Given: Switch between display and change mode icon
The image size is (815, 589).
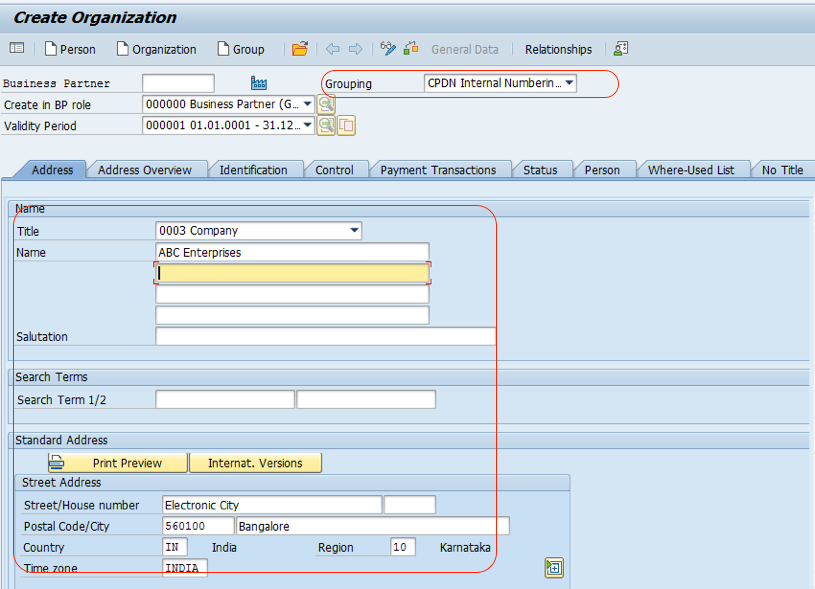Looking at the screenshot, I should (x=388, y=48).
